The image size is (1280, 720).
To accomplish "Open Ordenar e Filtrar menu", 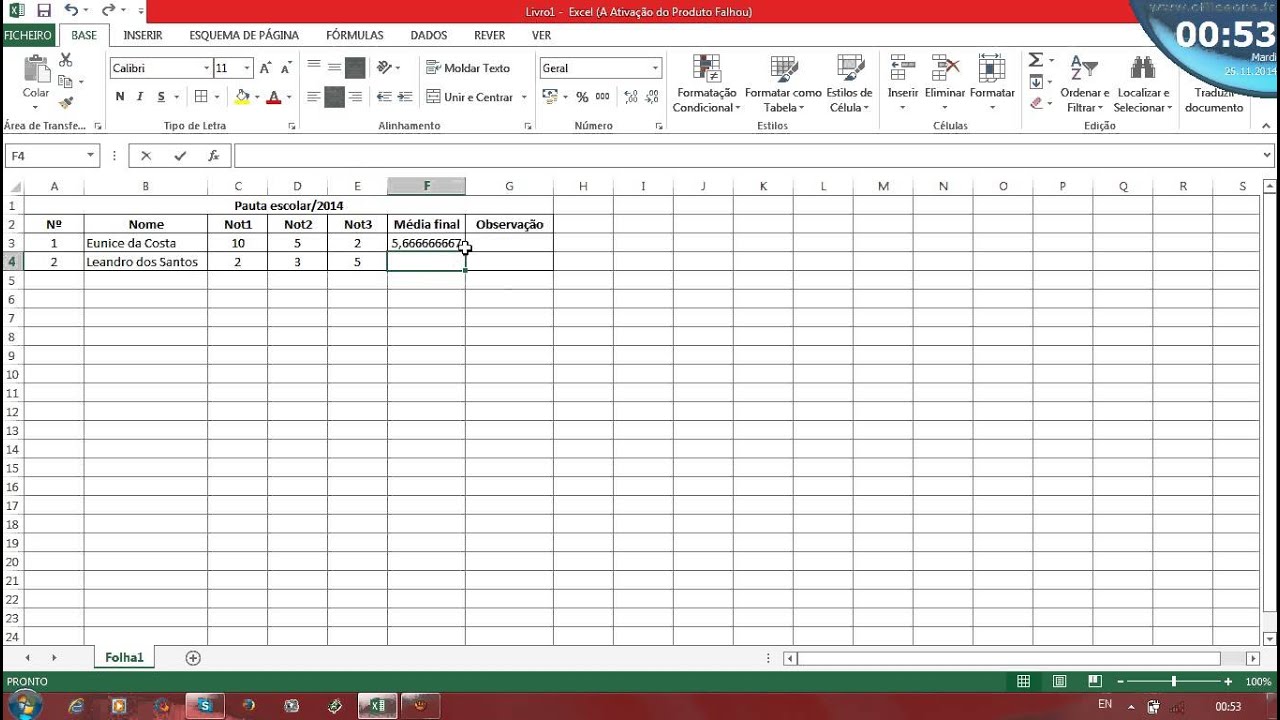I will 1084,84.
